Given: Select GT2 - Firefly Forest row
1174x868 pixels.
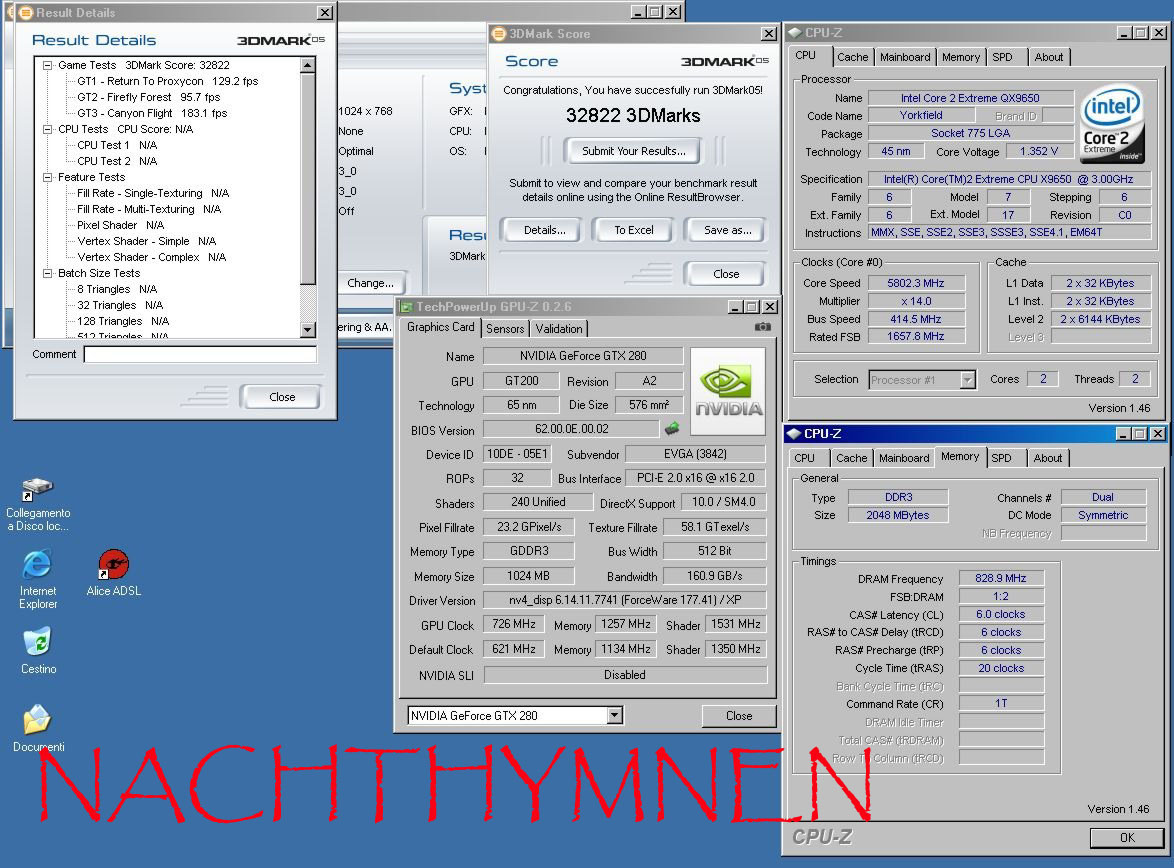Looking at the screenshot, I should 148,97.
